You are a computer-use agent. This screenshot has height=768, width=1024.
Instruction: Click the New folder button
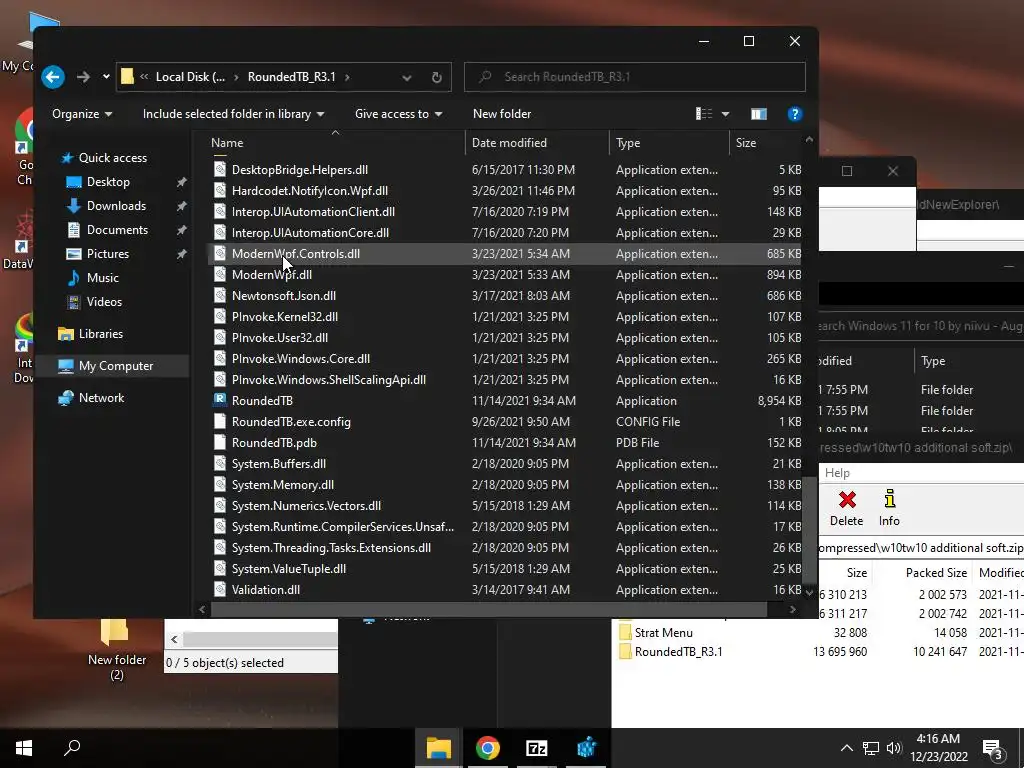tap(502, 114)
